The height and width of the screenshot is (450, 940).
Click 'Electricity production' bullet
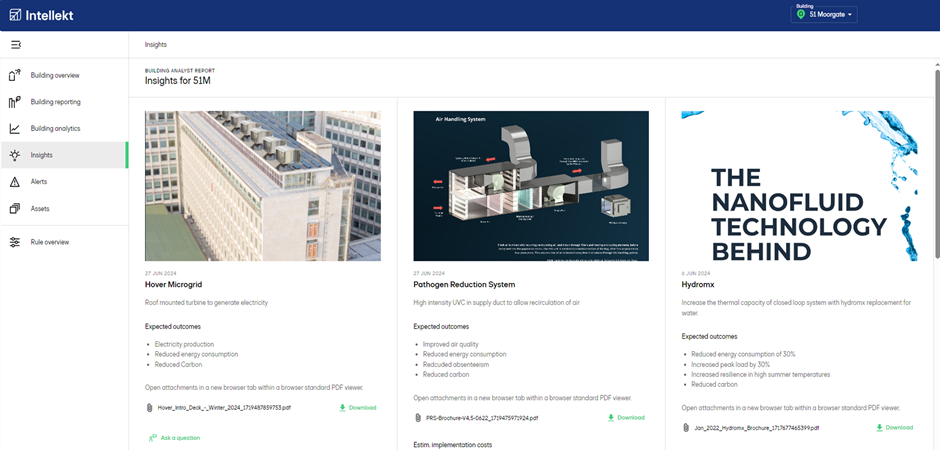click(184, 345)
